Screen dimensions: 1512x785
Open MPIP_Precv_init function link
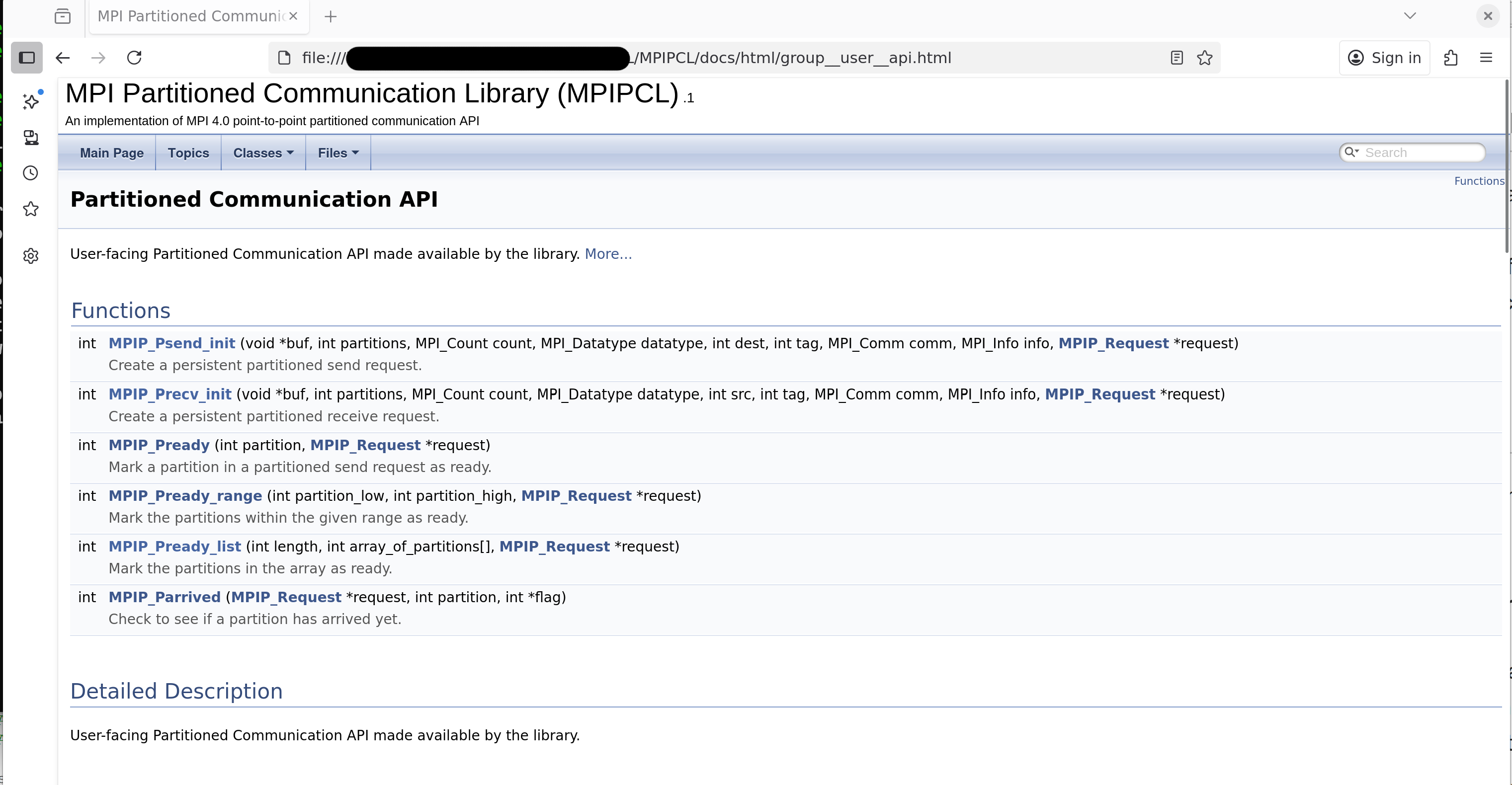170,394
